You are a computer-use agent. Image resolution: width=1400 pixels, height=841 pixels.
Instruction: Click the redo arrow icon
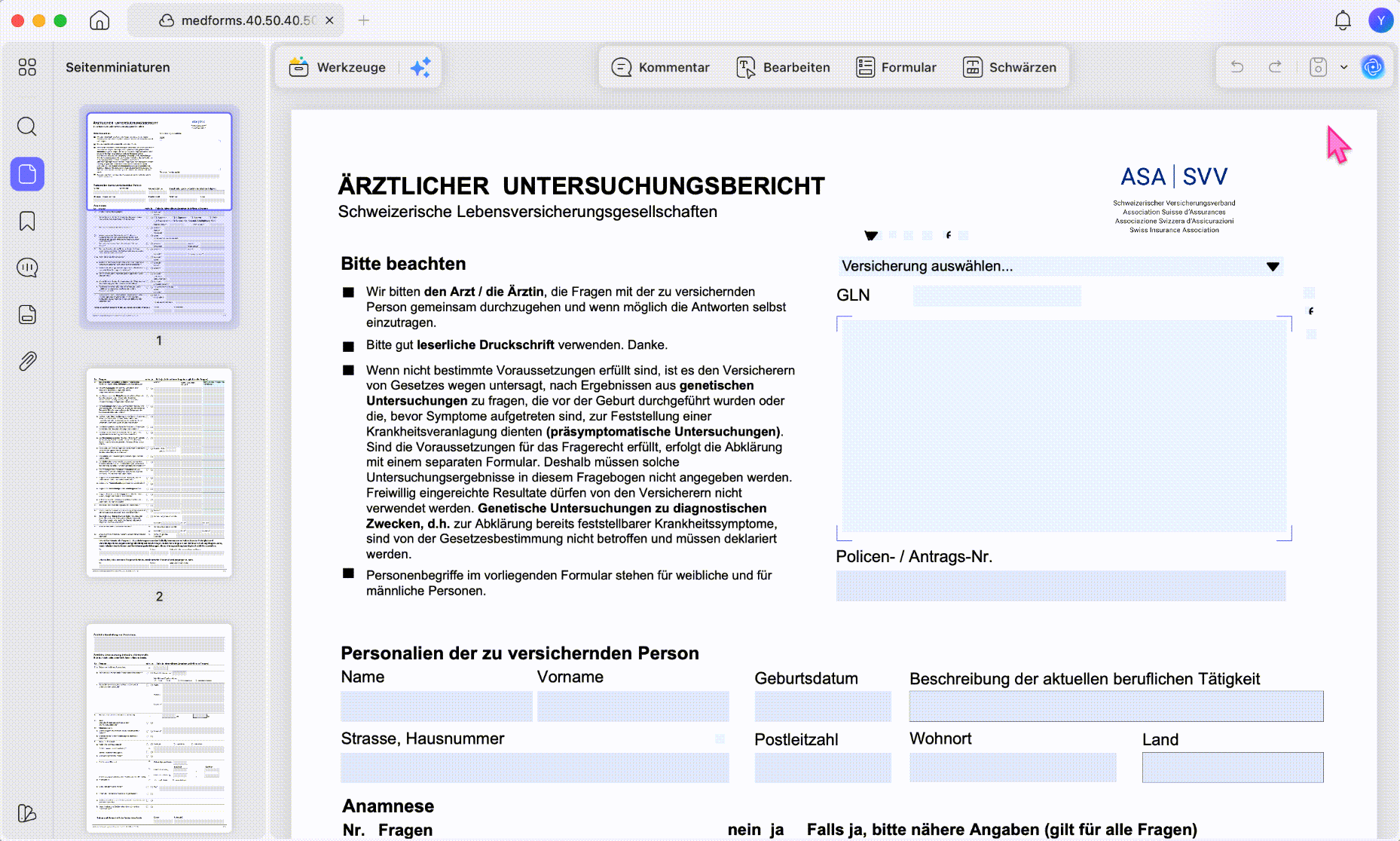[1275, 67]
